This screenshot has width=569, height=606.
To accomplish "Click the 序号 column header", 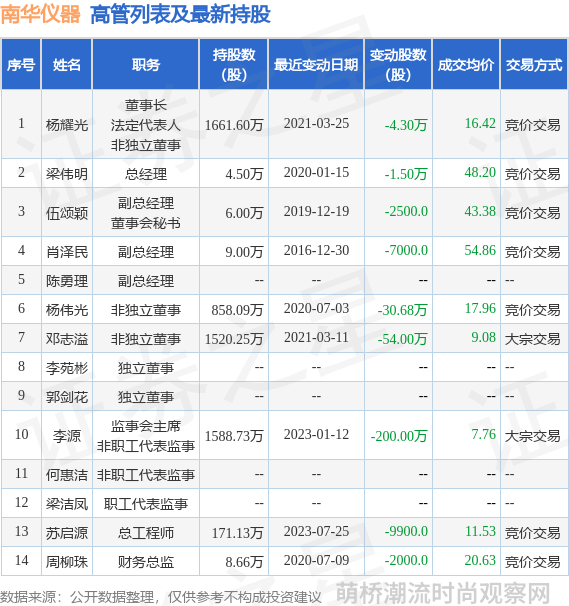I will [x=21, y=65].
